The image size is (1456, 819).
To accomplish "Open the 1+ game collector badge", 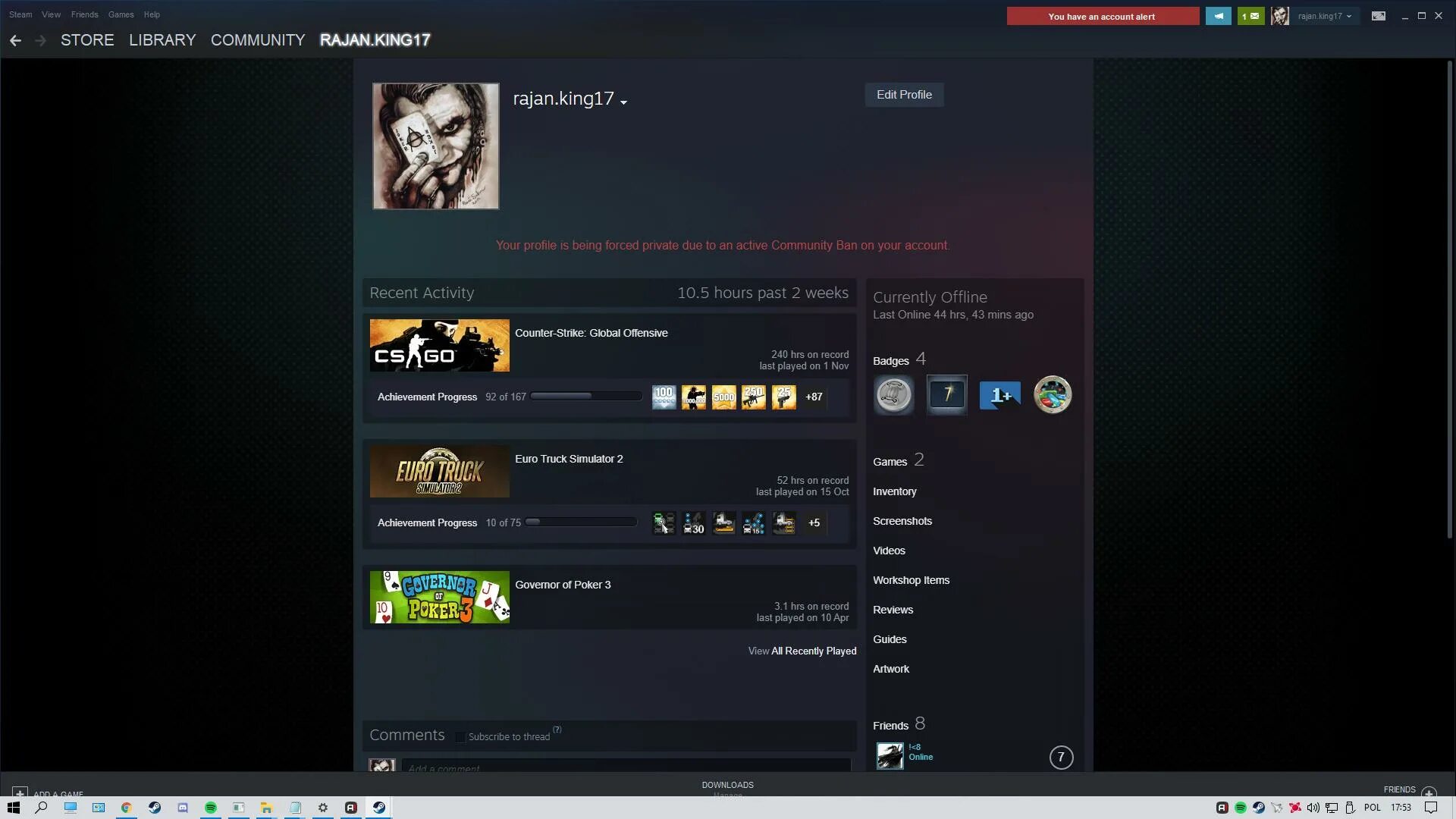I will (1000, 395).
